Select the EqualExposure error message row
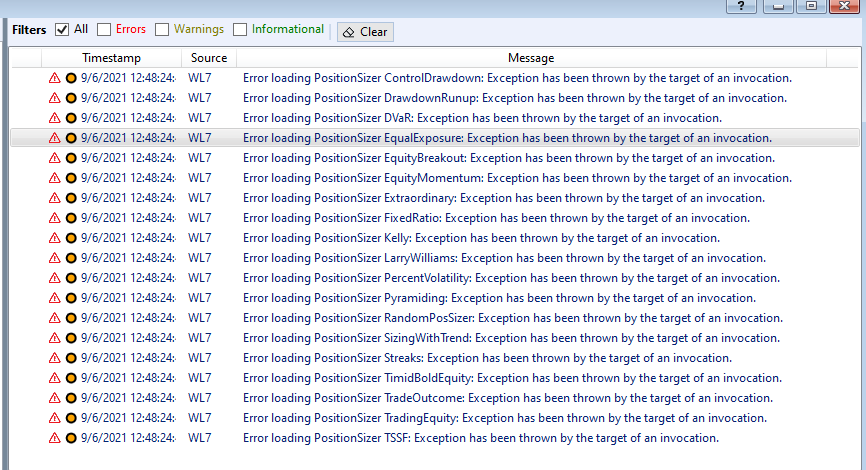The height and width of the screenshot is (470, 866). click(x=435, y=138)
